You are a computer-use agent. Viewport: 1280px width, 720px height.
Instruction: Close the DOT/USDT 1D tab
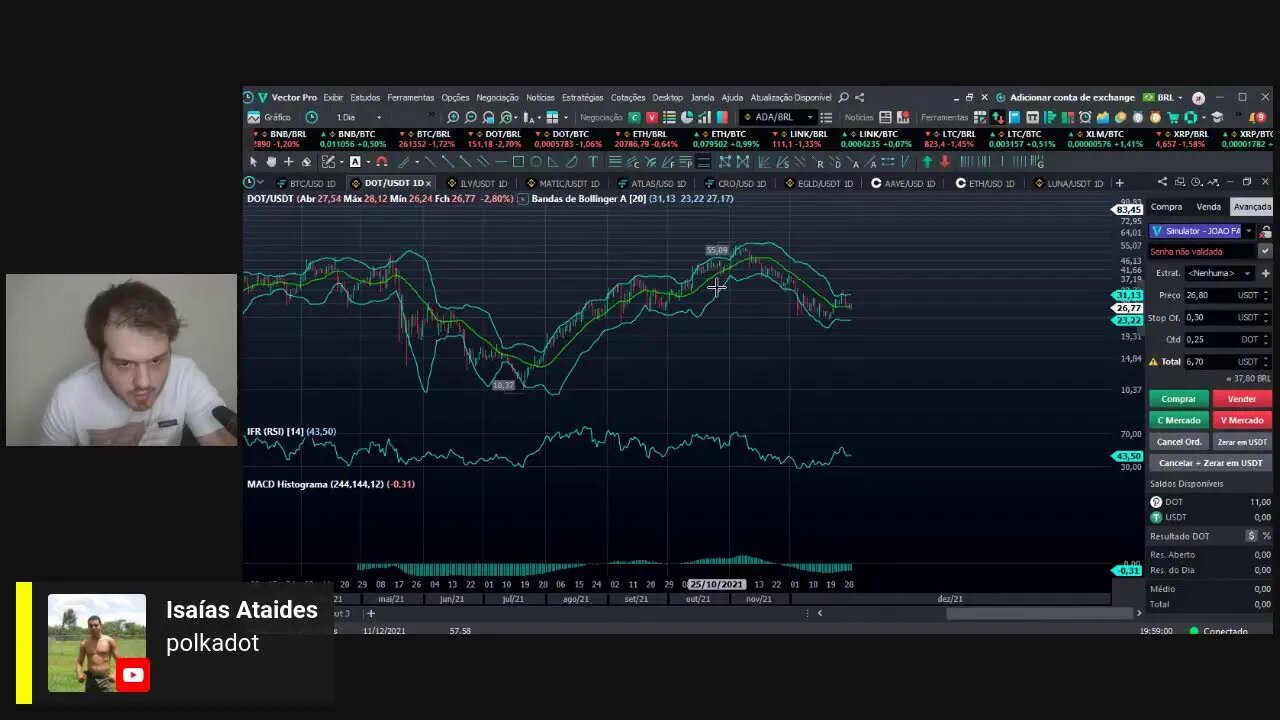tap(428, 183)
